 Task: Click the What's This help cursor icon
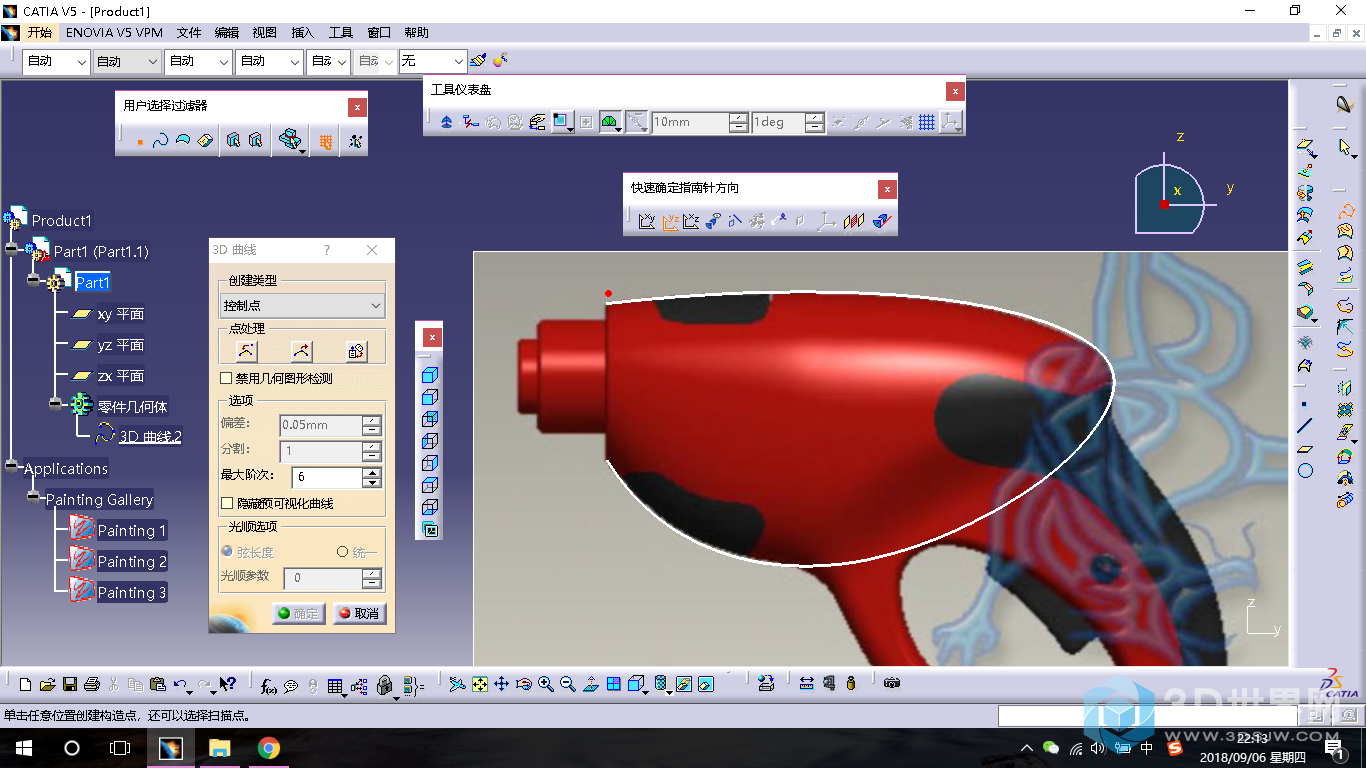pos(227,685)
